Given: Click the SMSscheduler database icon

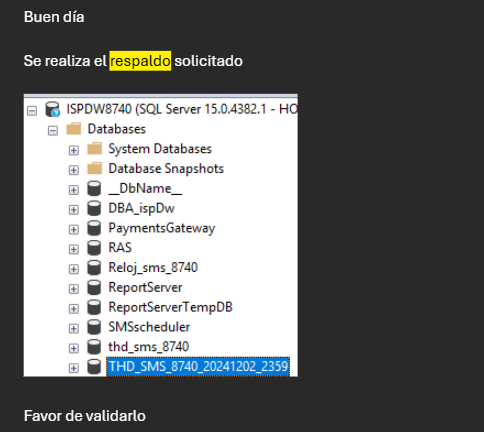Looking at the screenshot, I should [94, 327].
